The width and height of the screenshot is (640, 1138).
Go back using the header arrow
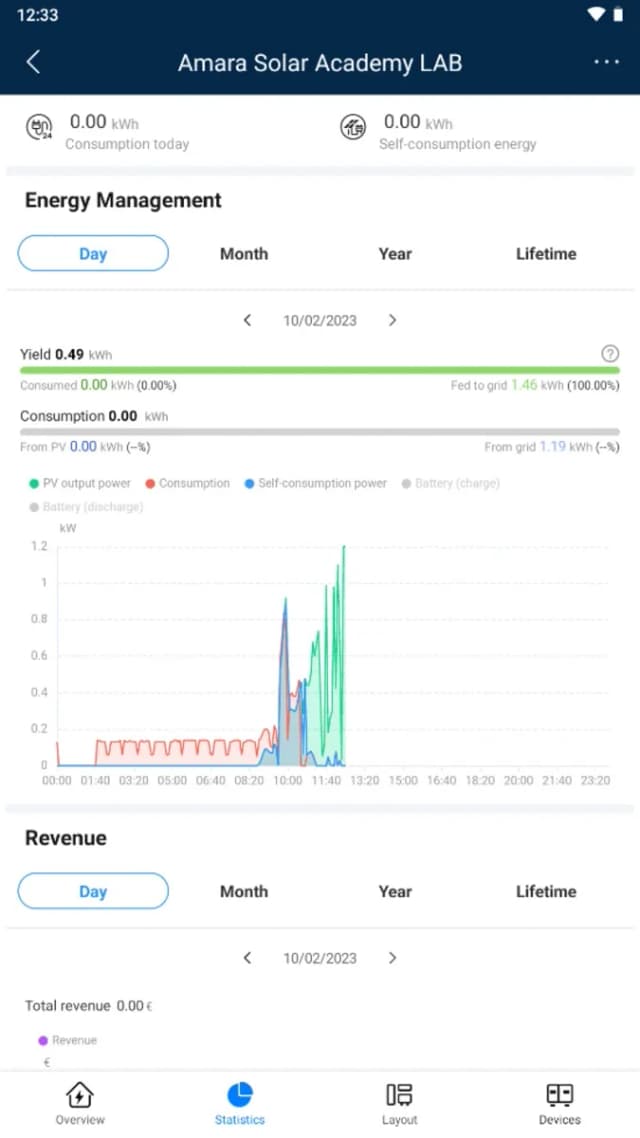click(33, 62)
